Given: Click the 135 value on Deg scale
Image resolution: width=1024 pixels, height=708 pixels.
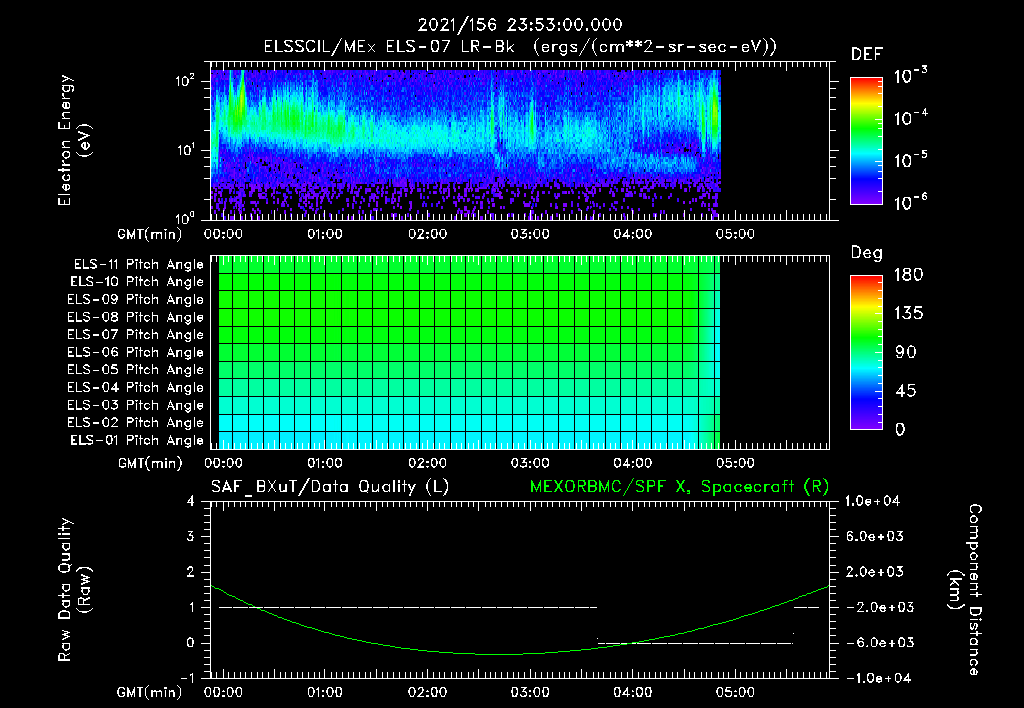Looking at the screenshot, I should coord(908,314).
